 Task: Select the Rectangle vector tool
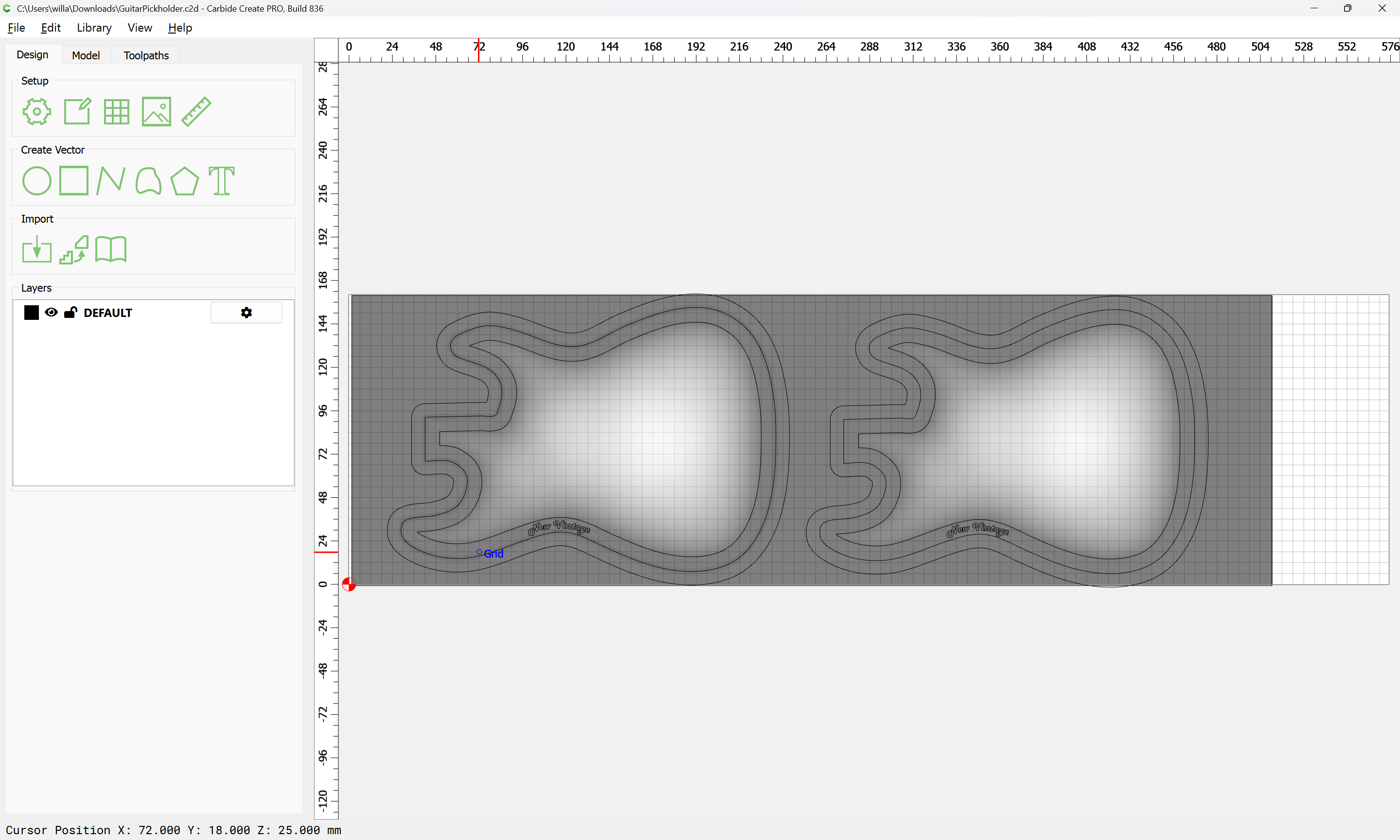73,181
